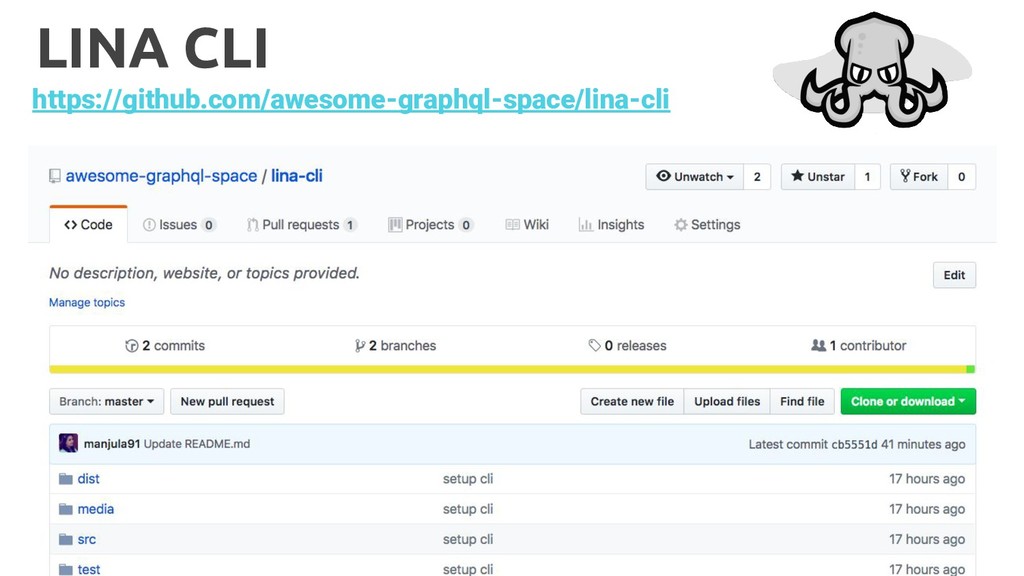This screenshot has height=576, width=1024.
Task: Open 0 releases tag link
Action: [627, 346]
